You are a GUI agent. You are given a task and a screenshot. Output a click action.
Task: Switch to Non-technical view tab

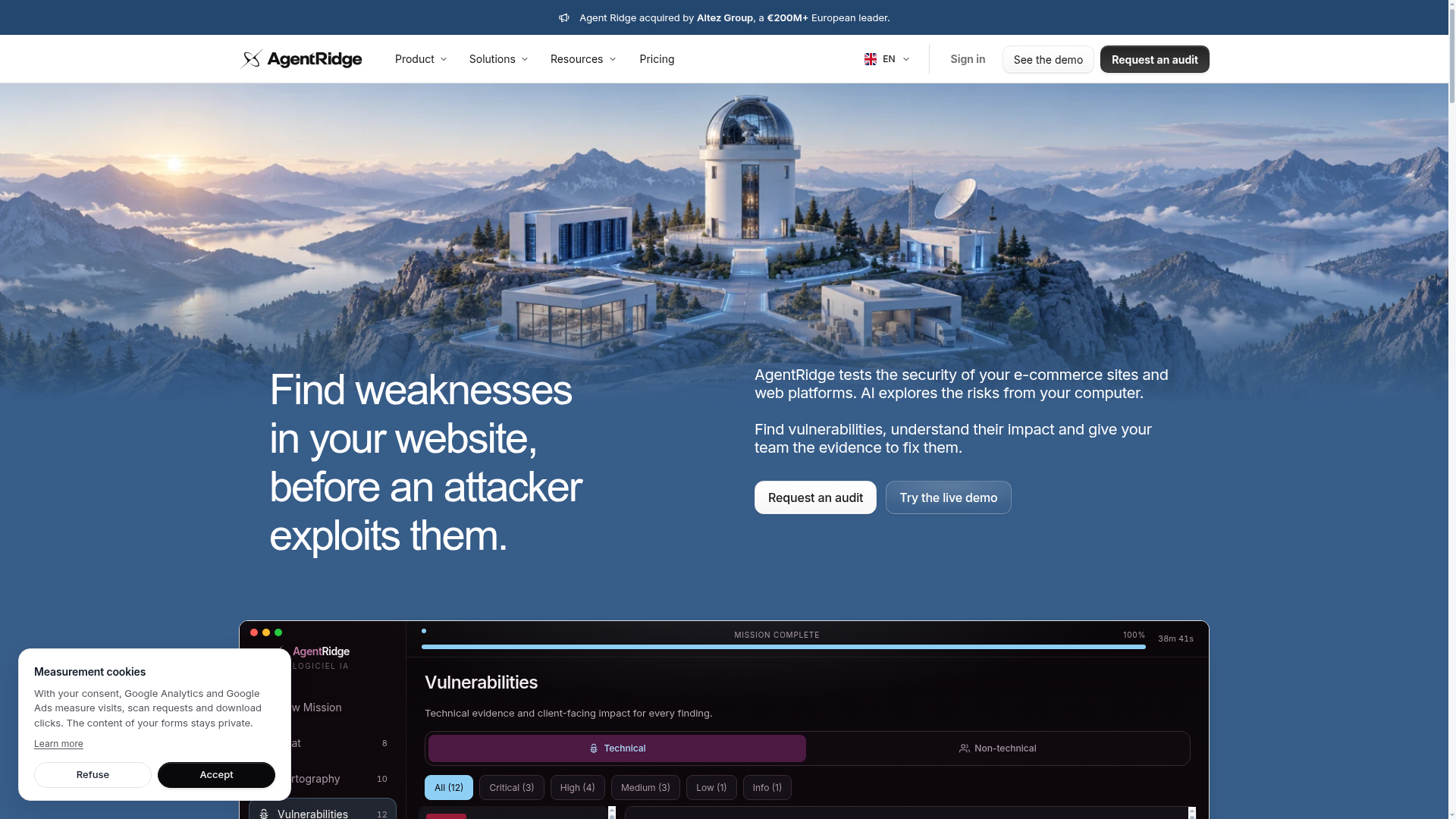pyautogui.click(x=997, y=748)
